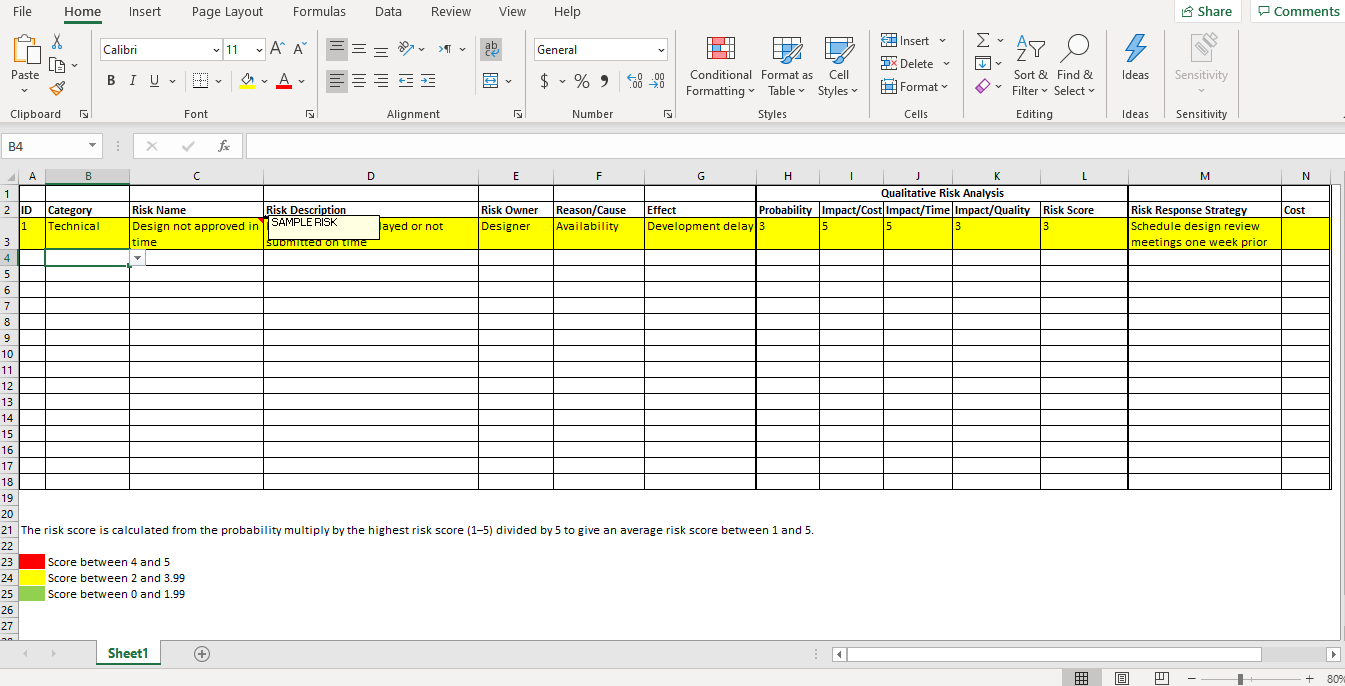Open Conditional Formatting options

(719, 67)
